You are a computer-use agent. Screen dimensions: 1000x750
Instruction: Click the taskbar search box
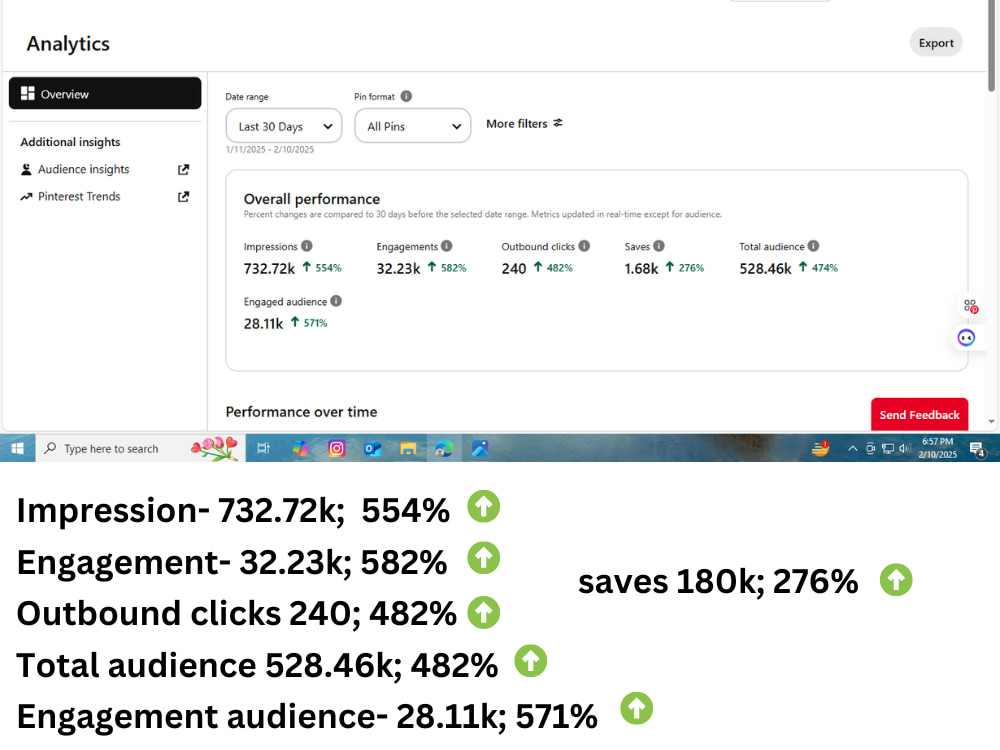pyautogui.click(x=140, y=448)
